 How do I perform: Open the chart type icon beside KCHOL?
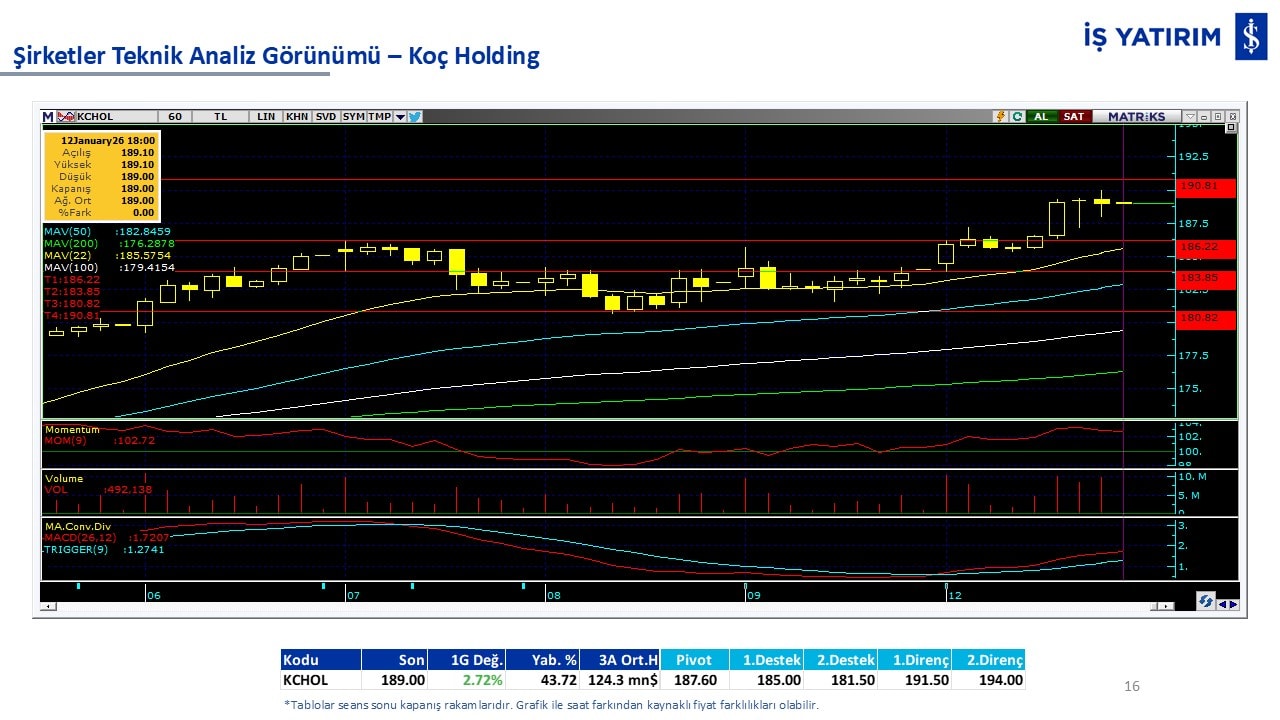[x=66, y=117]
